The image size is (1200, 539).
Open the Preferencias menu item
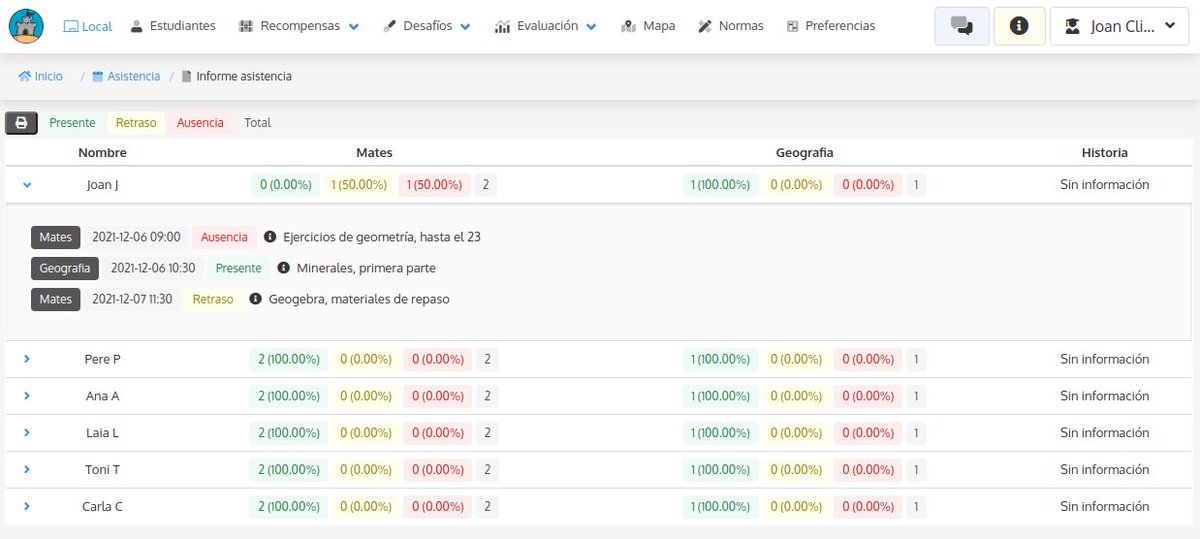[x=831, y=26]
